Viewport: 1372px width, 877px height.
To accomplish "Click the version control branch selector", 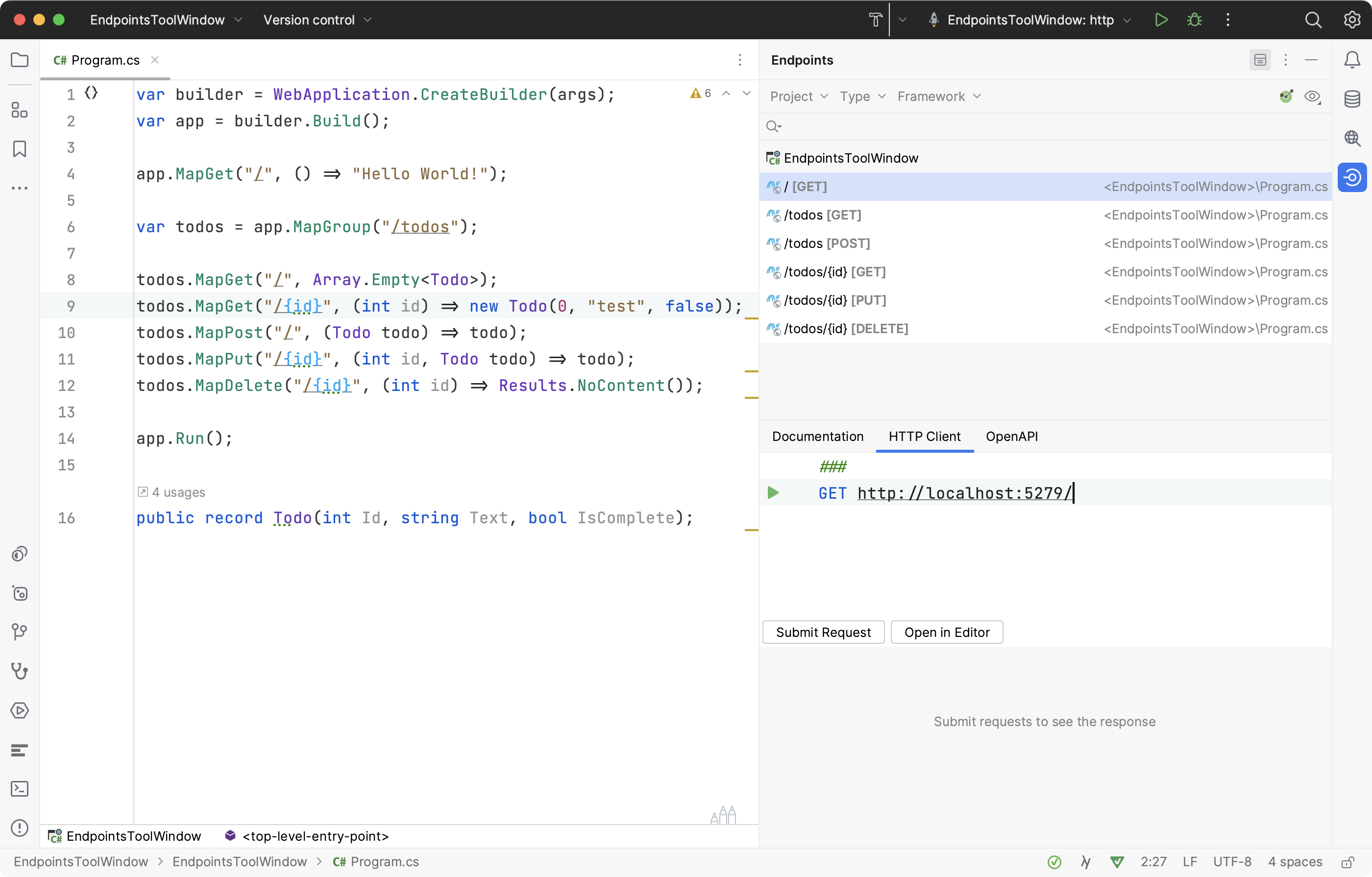I will 320,20.
